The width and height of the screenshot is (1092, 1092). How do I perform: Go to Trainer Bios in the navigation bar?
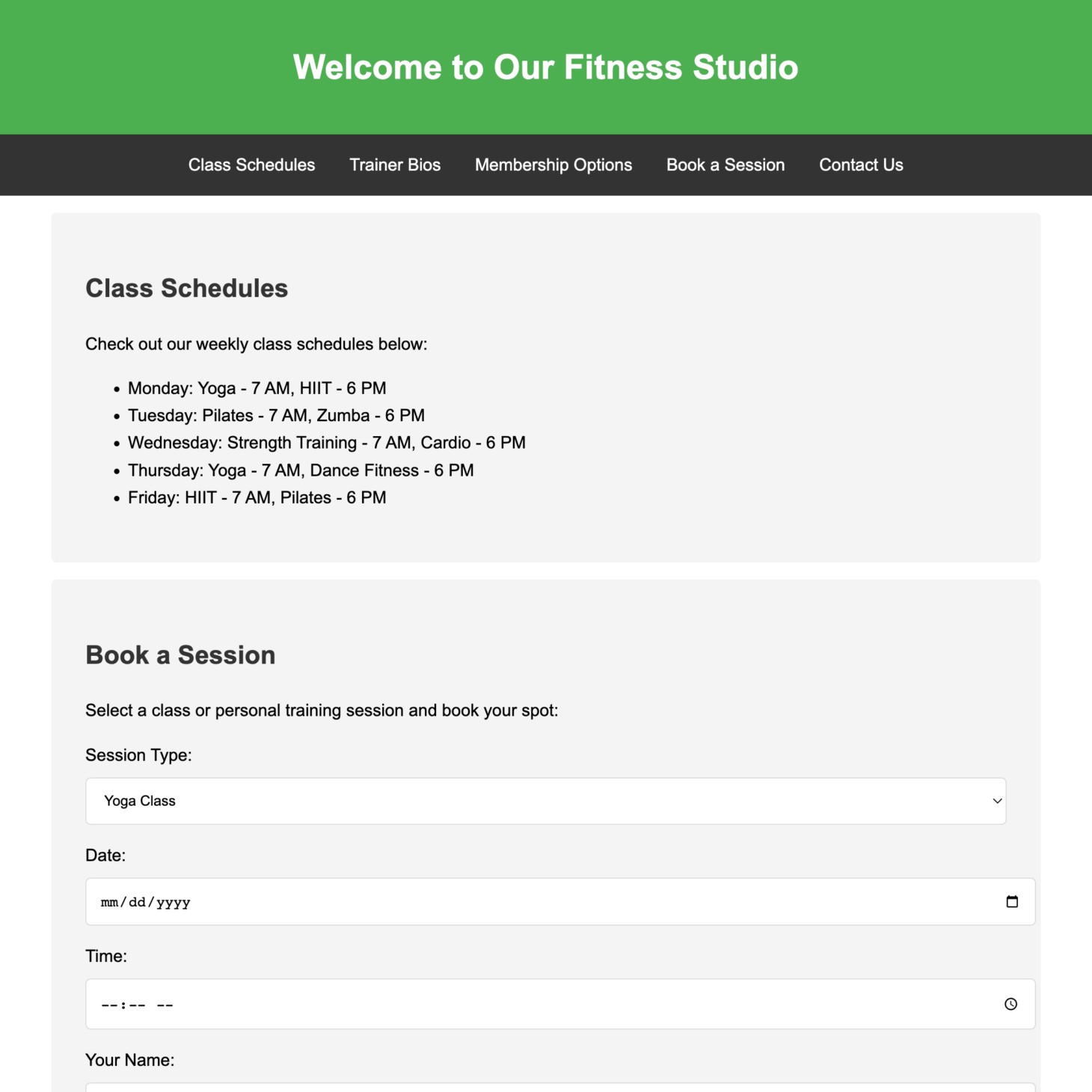click(x=395, y=165)
